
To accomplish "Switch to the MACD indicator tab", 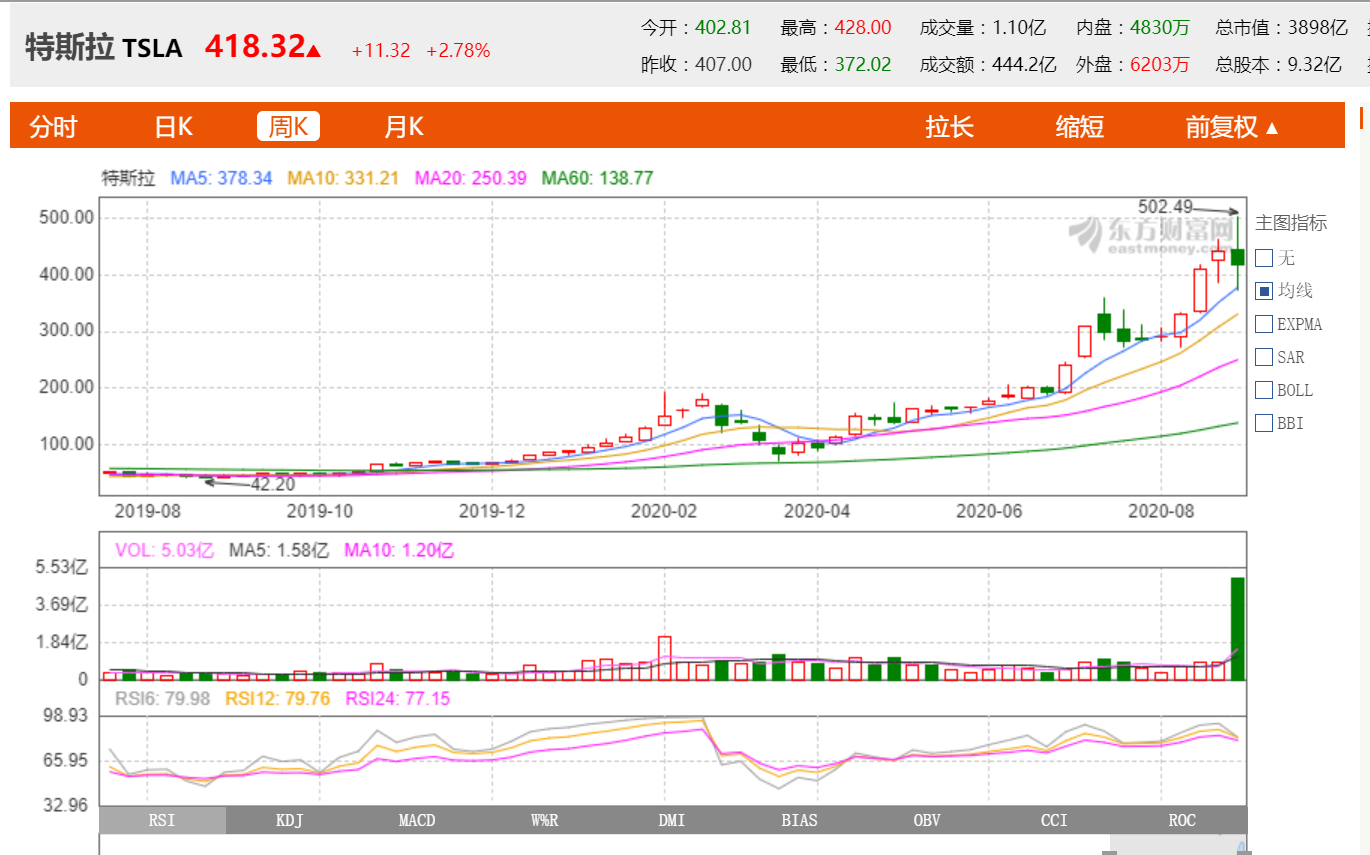I will pyautogui.click(x=417, y=820).
